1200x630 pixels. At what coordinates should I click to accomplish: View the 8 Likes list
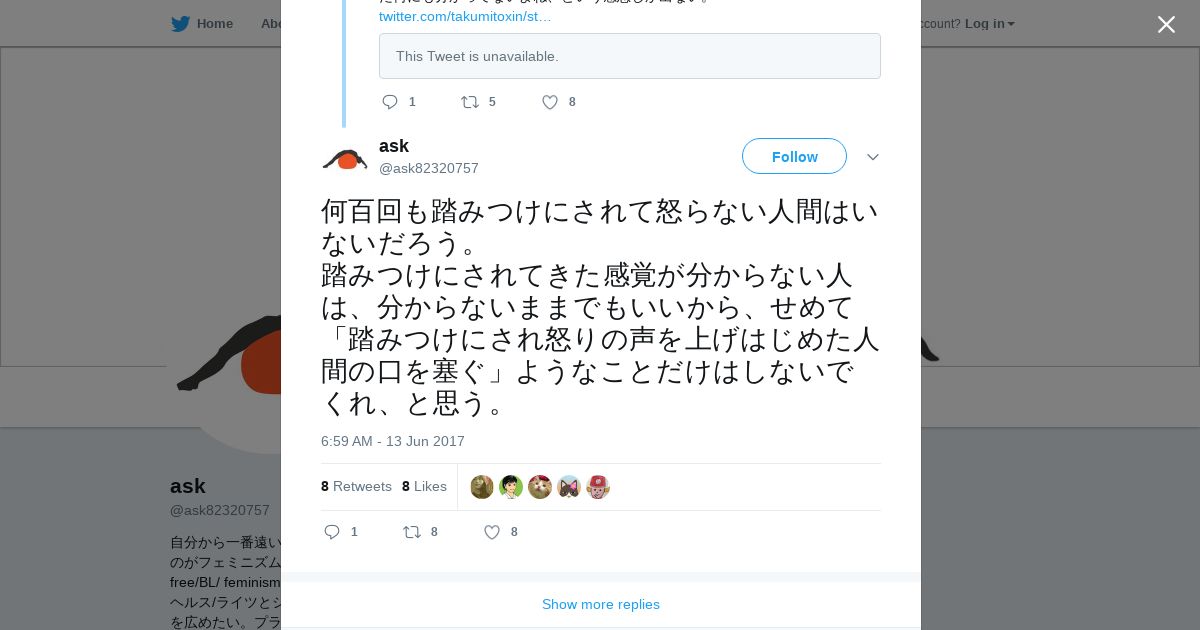pyautogui.click(x=424, y=487)
